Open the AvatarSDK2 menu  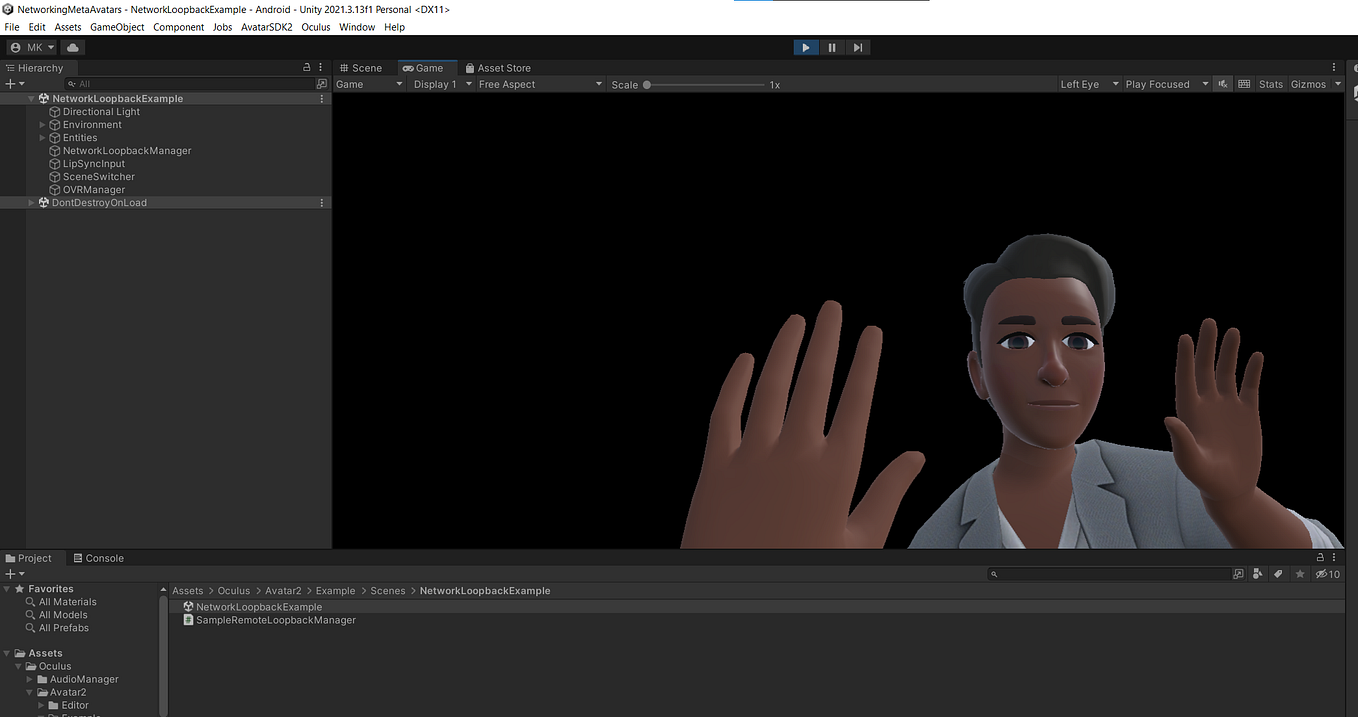click(265, 27)
